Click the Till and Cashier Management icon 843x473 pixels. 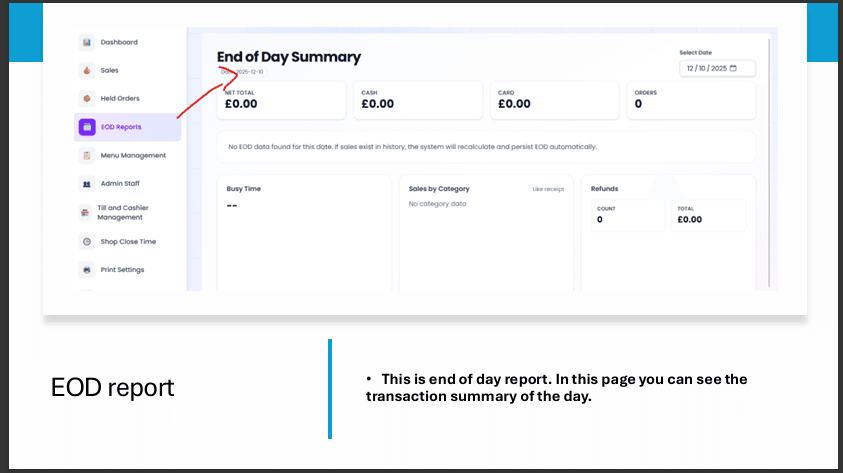point(87,213)
